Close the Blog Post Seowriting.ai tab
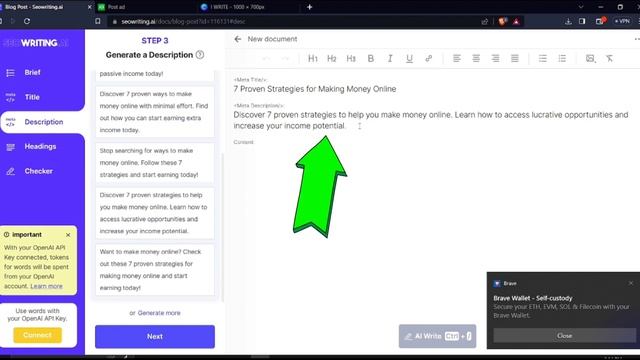Image resolution: width=640 pixels, height=360 pixels. click(89, 7)
